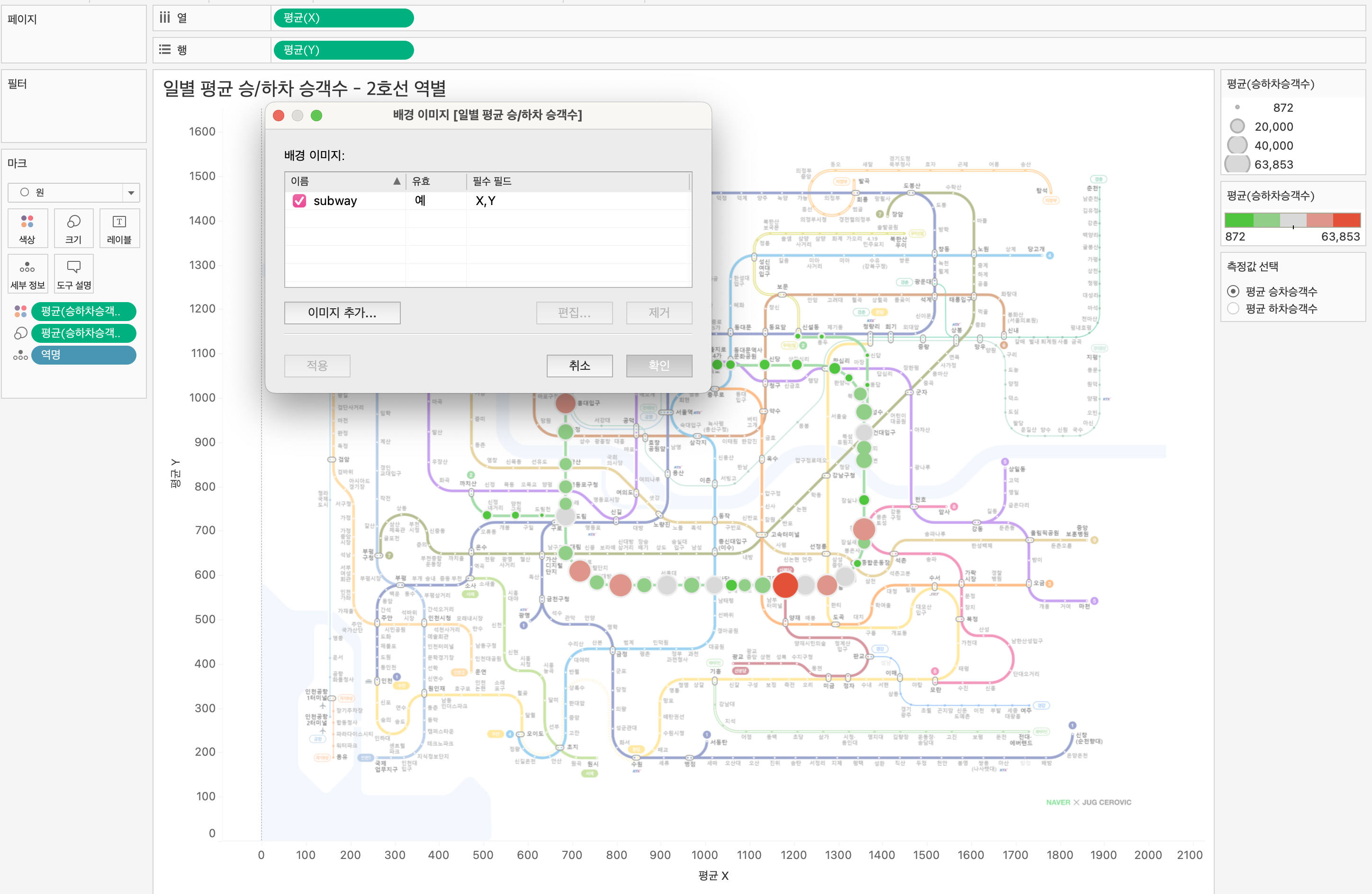Click the 역명 pill in marks card
The height and width of the screenshot is (894, 1372).
point(83,355)
